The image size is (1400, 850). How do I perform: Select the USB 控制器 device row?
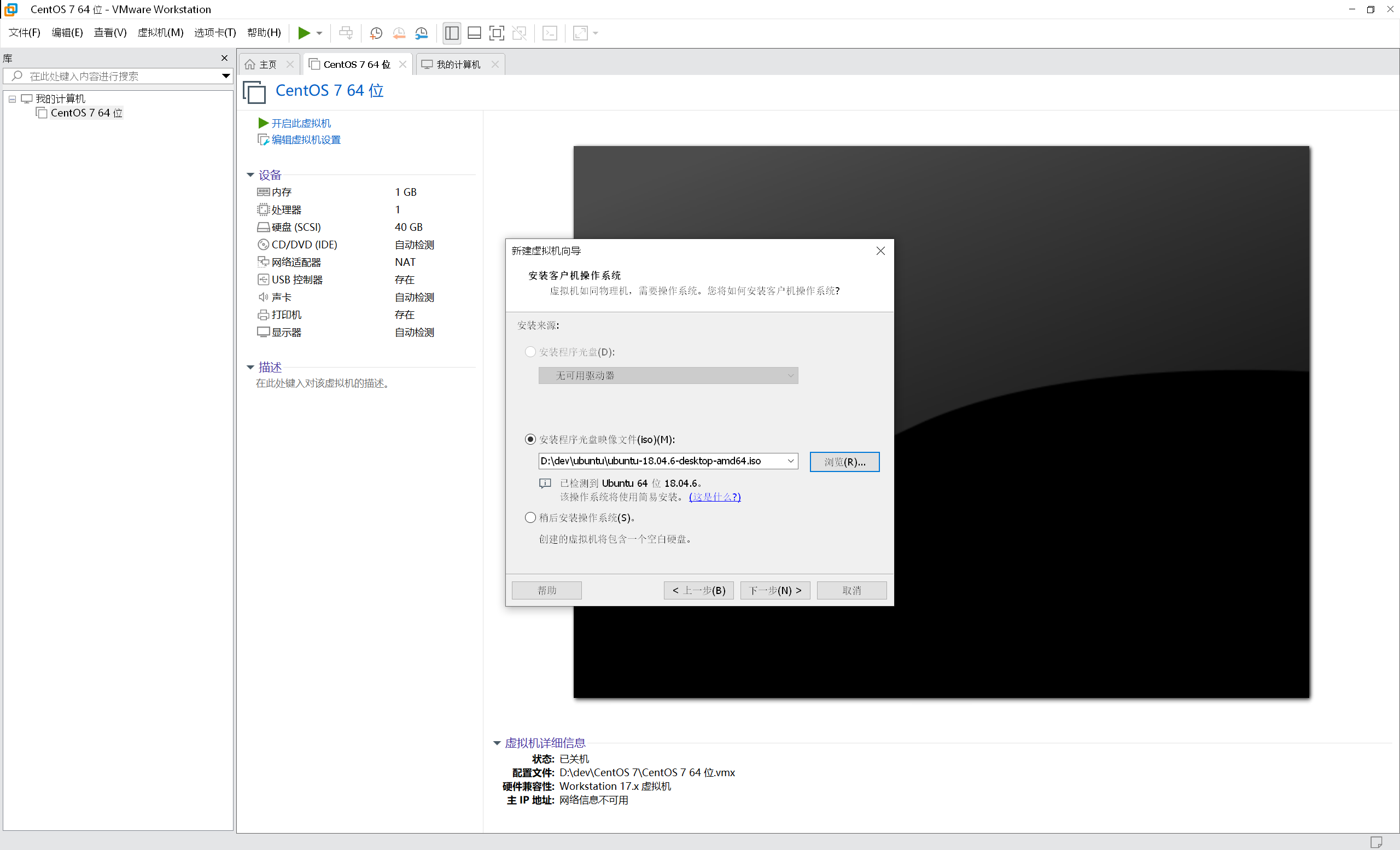pyautogui.click(x=365, y=280)
